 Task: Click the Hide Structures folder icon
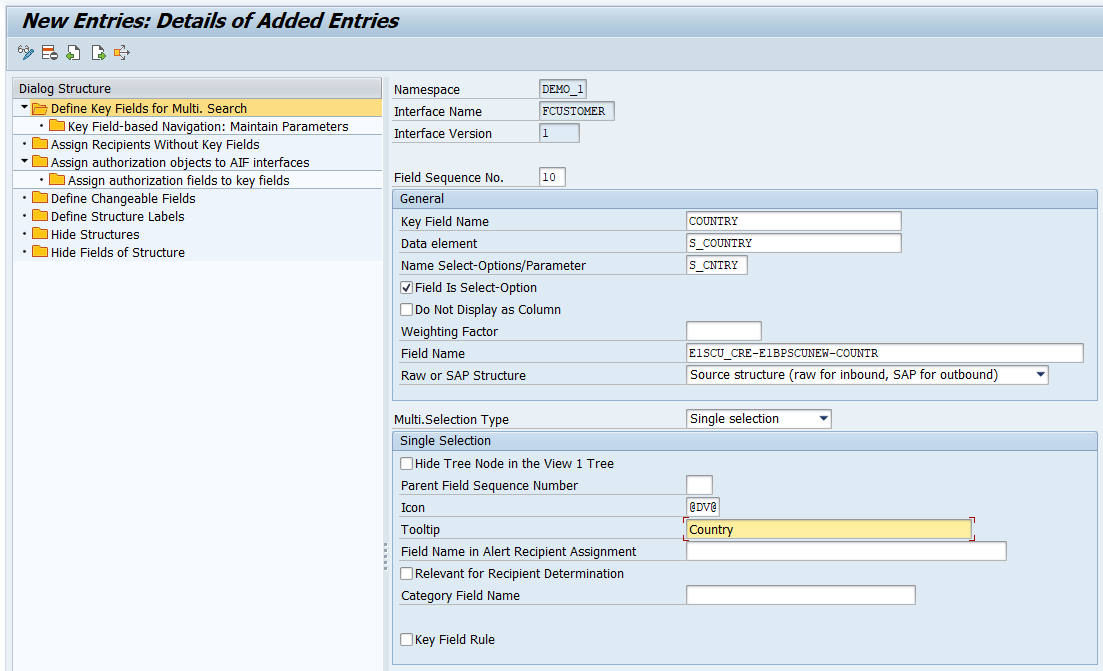pyautogui.click(x=40, y=234)
